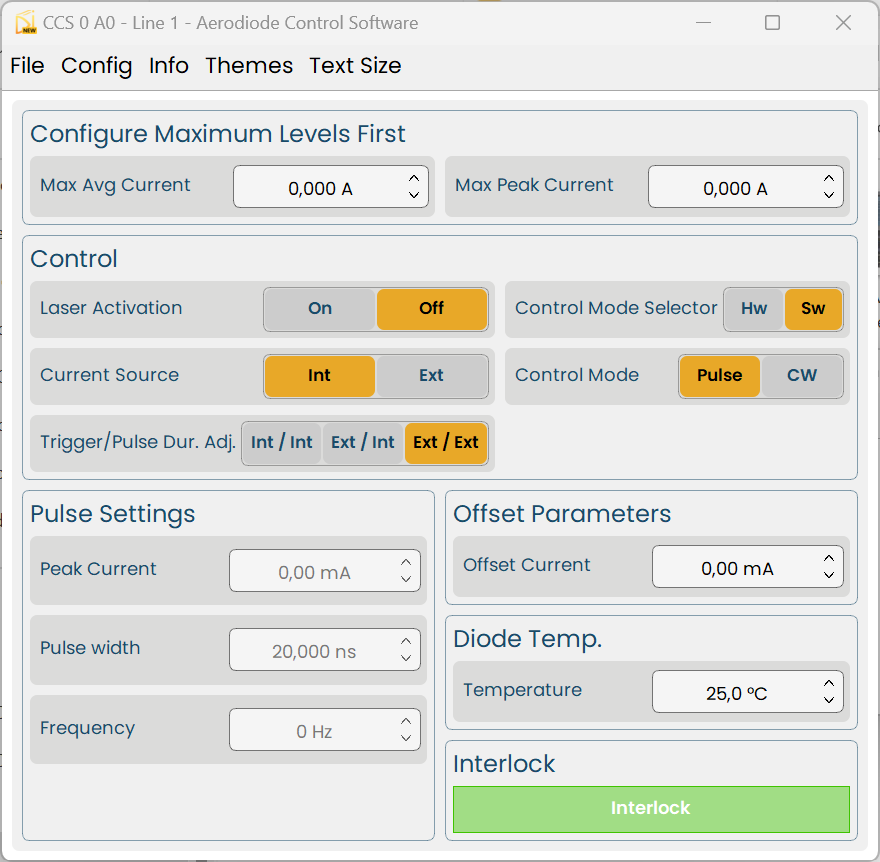
Task: Increase Max Avg Current with up arrow
Action: click(414, 178)
